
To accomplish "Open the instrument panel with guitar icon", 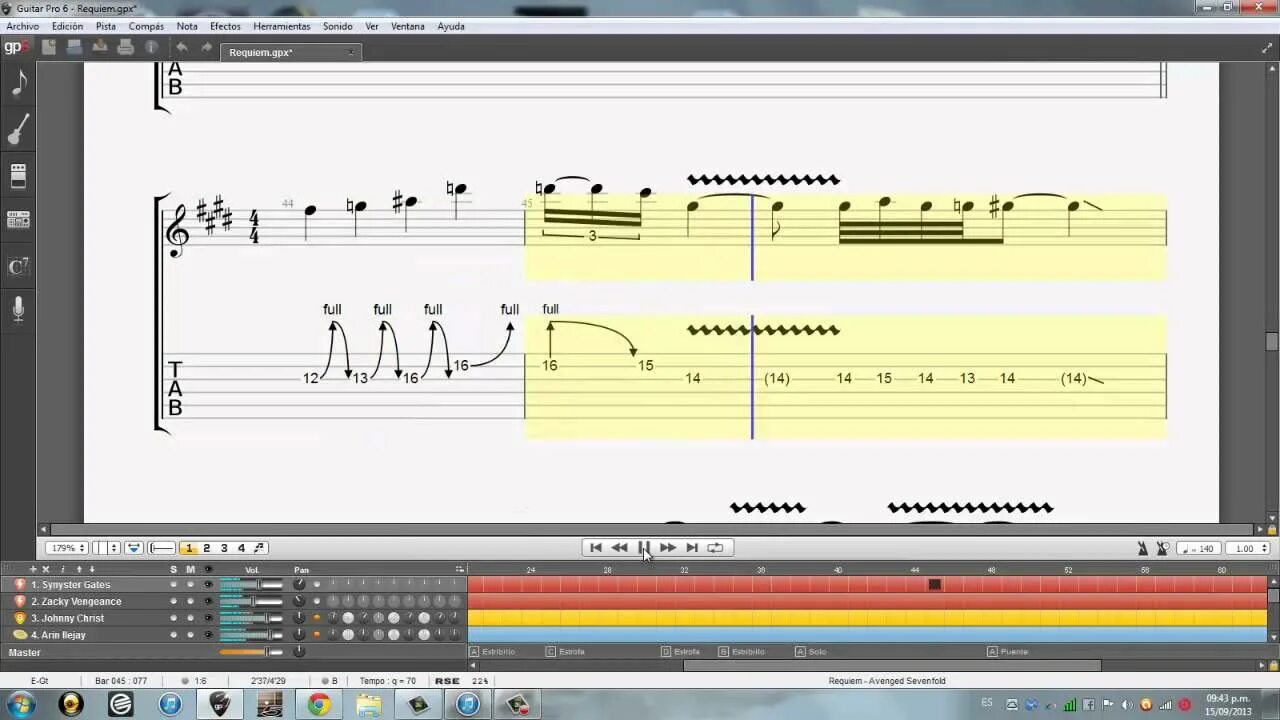I will click(19, 130).
